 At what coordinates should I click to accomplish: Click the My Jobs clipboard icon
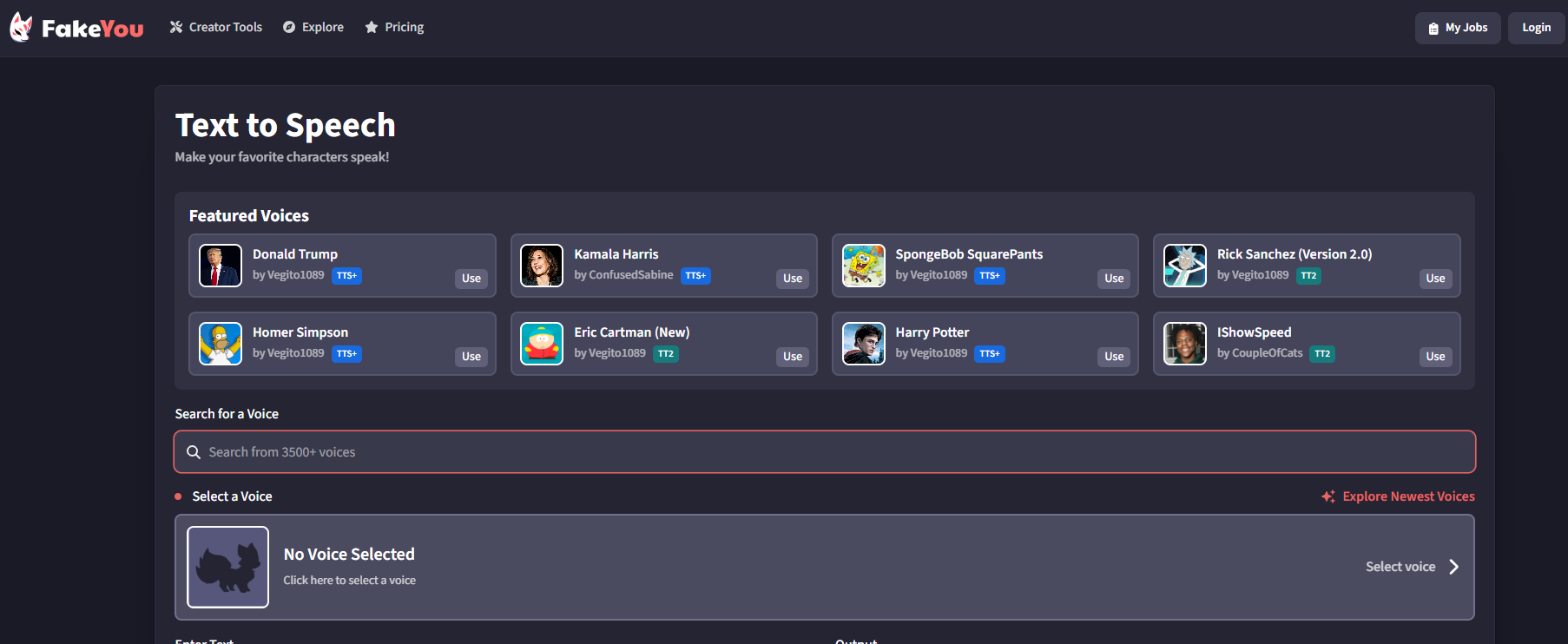coord(1433,28)
